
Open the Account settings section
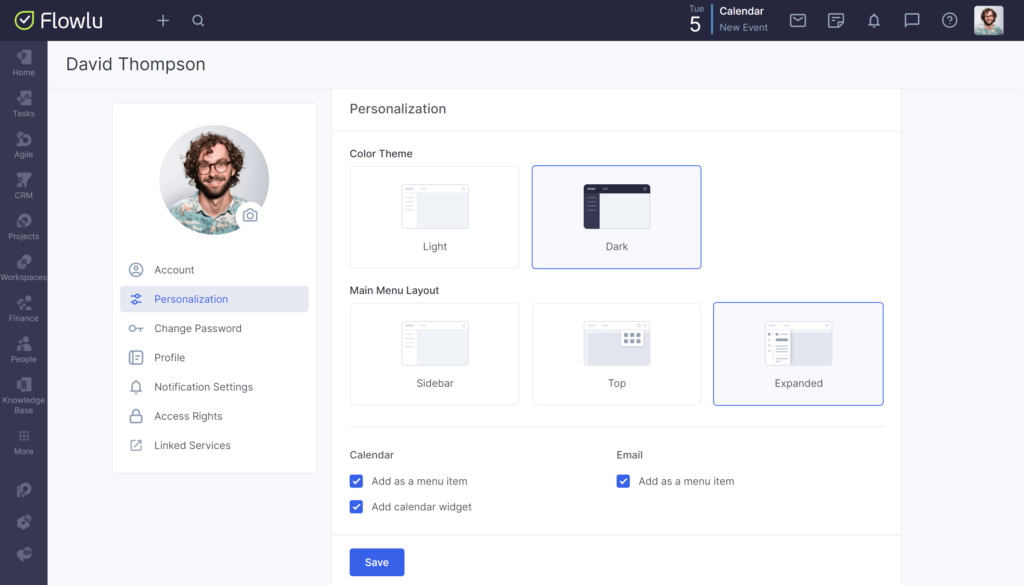(x=214, y=270)
